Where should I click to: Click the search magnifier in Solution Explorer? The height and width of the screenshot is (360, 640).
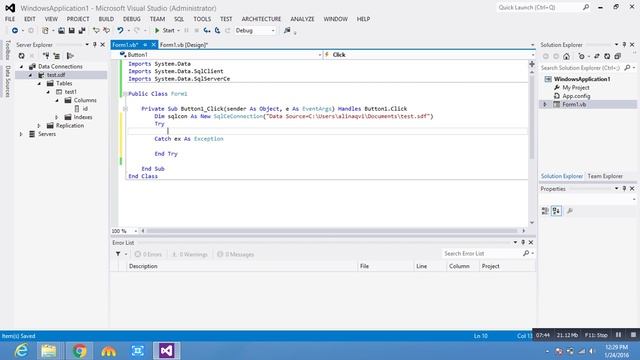[x=627, y=68]
